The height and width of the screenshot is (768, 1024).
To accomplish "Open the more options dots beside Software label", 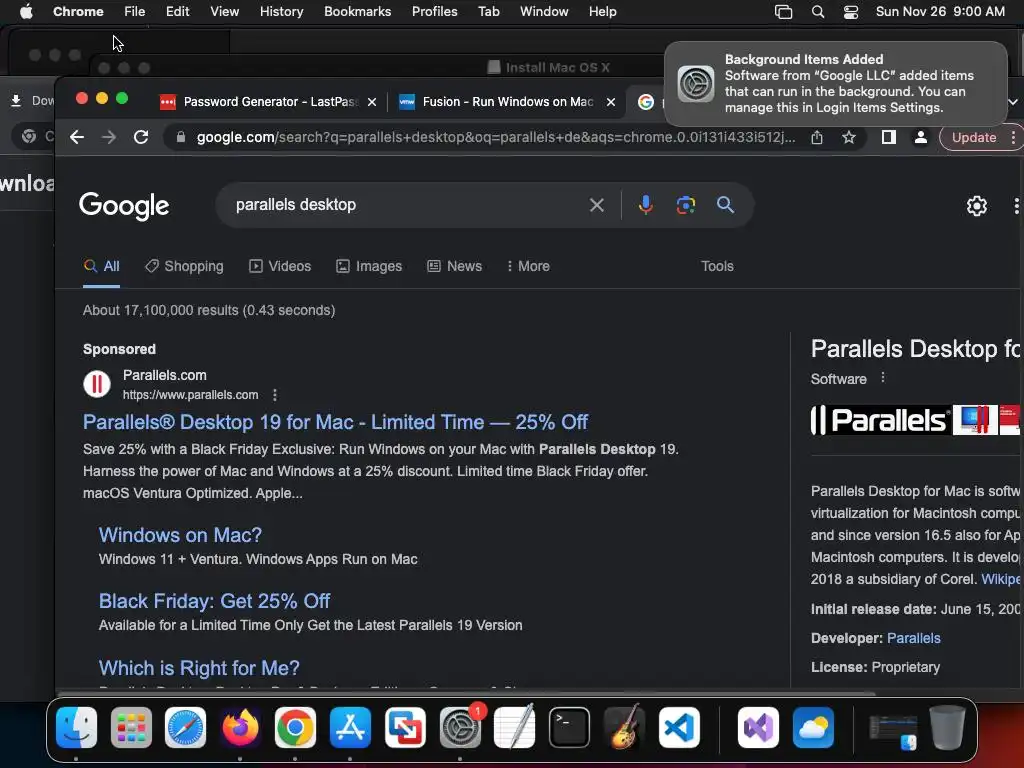I will click(883, 377).
